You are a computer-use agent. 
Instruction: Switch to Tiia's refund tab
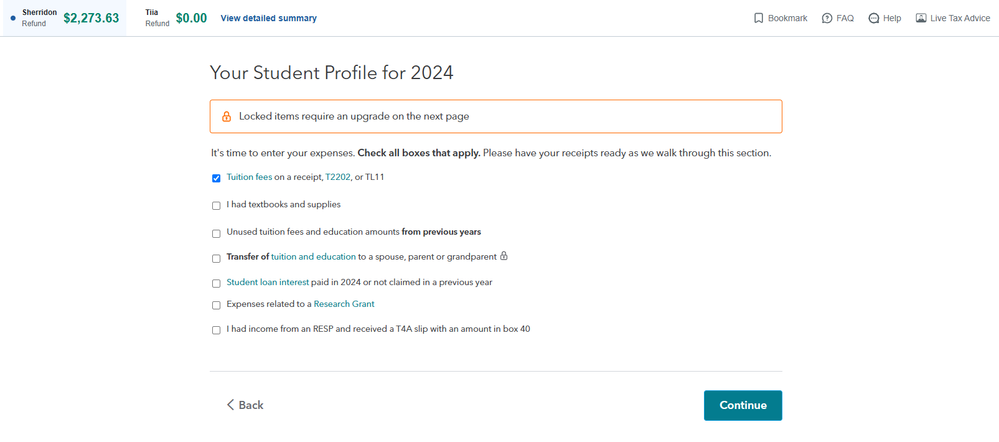(176, 18)
